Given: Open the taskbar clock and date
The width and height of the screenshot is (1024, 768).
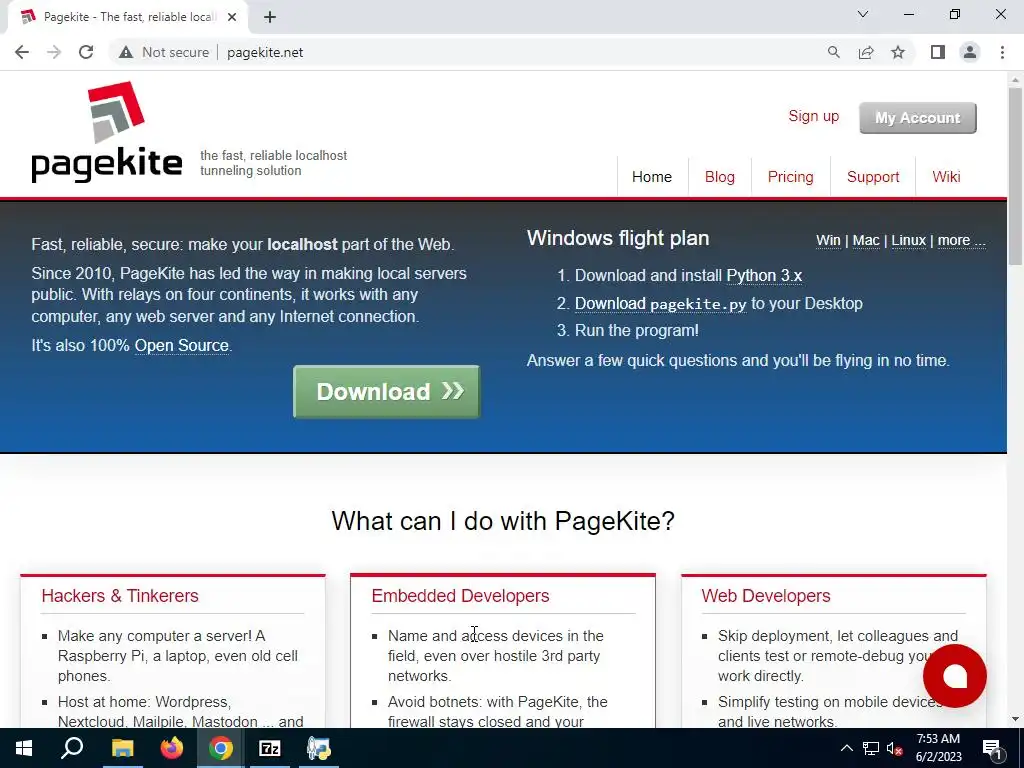Looking at the screenshot, I should tap(938, 748).
